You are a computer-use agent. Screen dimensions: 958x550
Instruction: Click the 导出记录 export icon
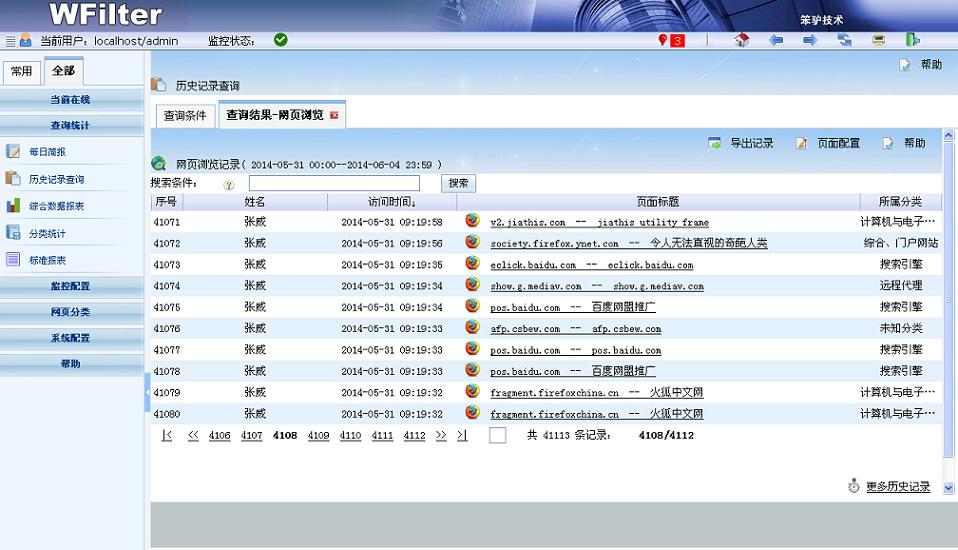[715, 143]
